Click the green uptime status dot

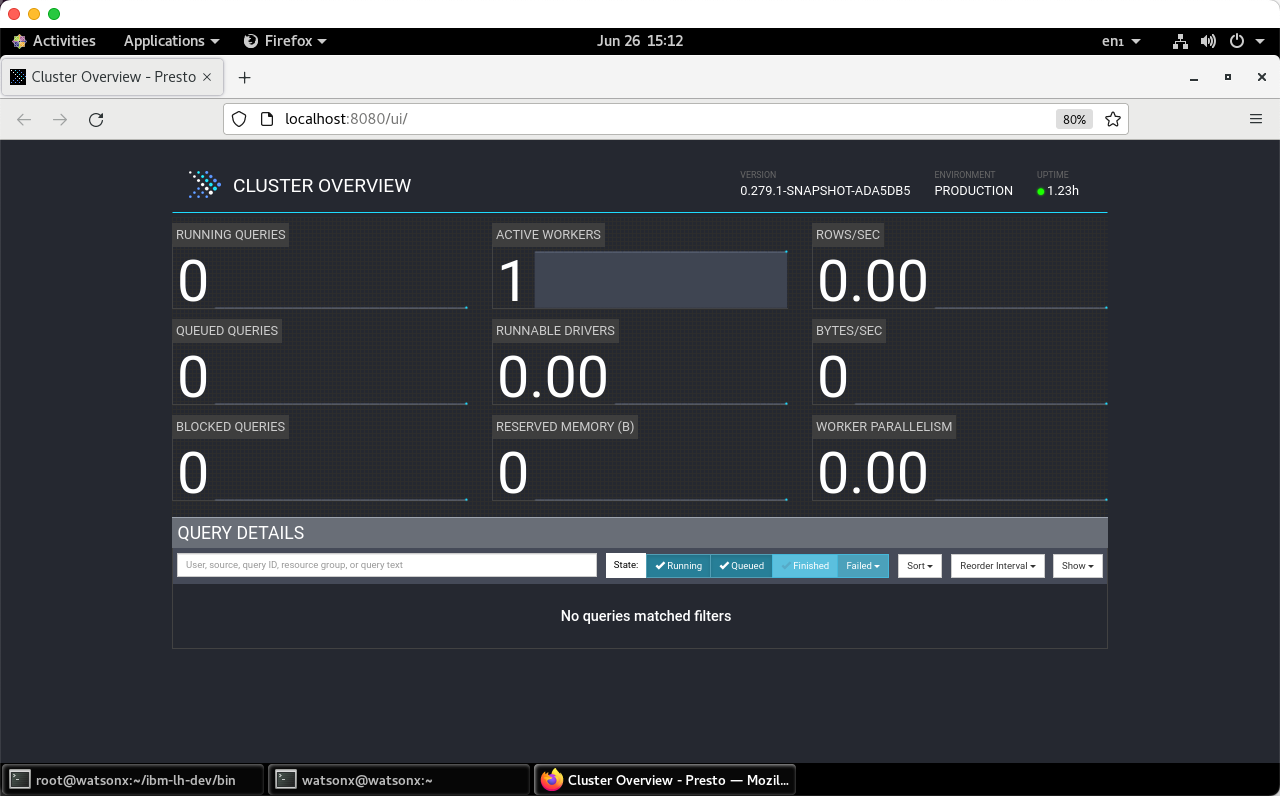1041,191
